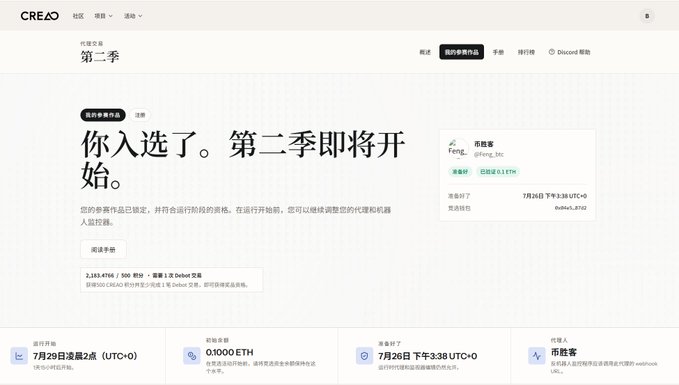Click the 币胜客 agent name in bottom card
Image resolution: width=679 pixels, height=385 pixels.
coord(563,352)
